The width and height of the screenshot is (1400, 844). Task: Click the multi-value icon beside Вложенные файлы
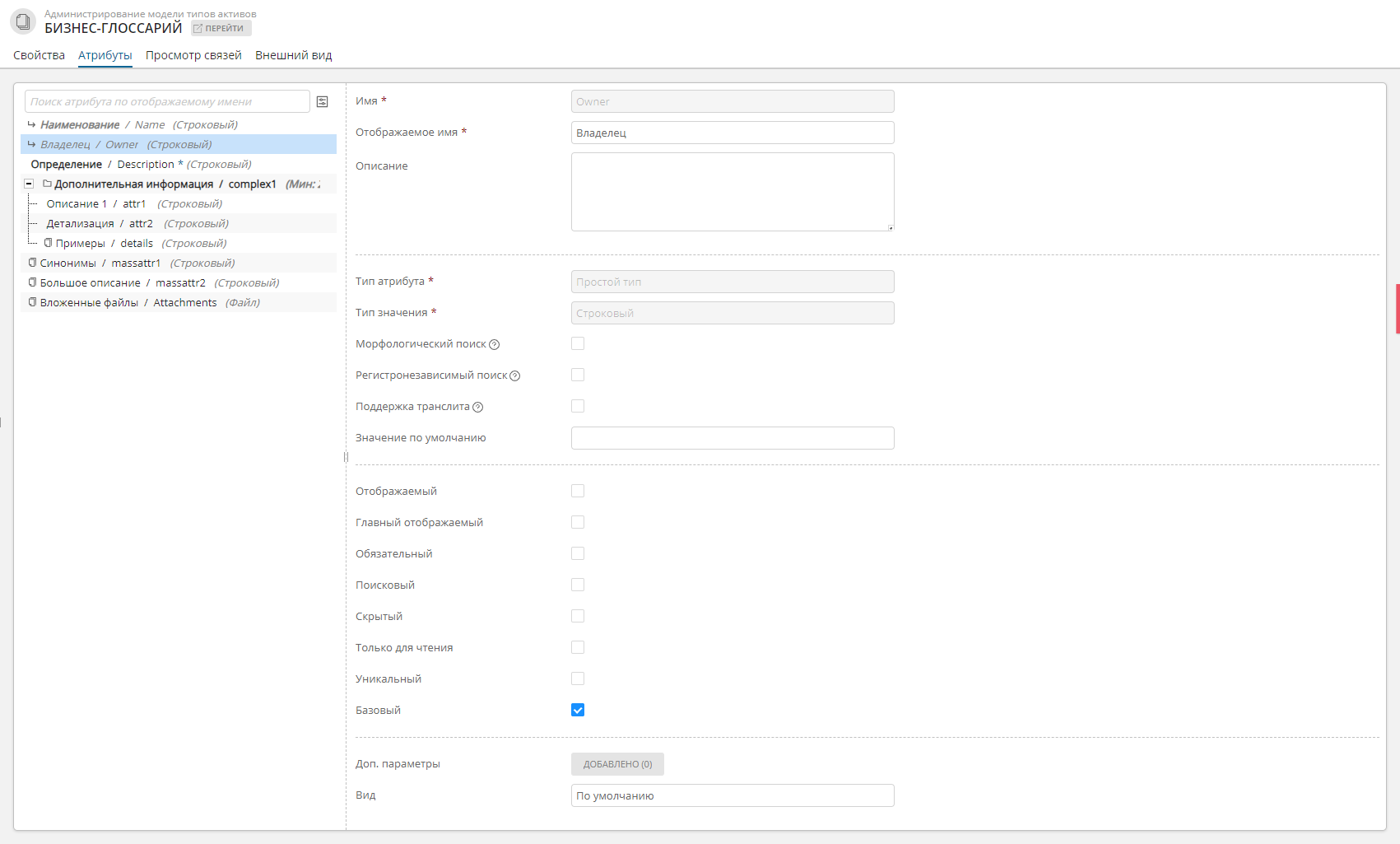click(33, 302)
